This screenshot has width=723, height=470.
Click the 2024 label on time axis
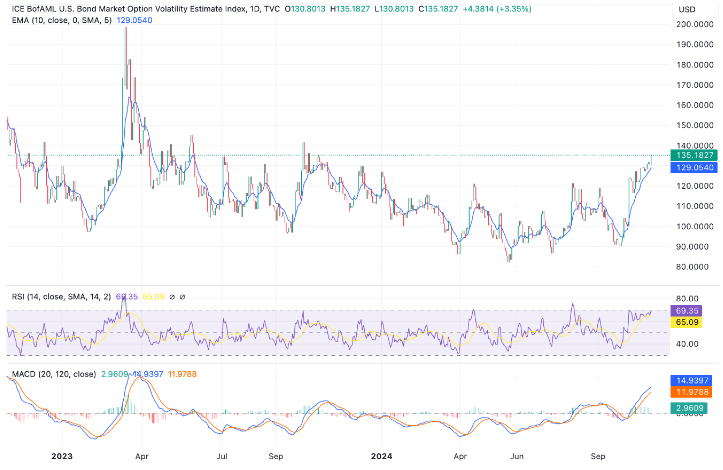pos(382,456)
